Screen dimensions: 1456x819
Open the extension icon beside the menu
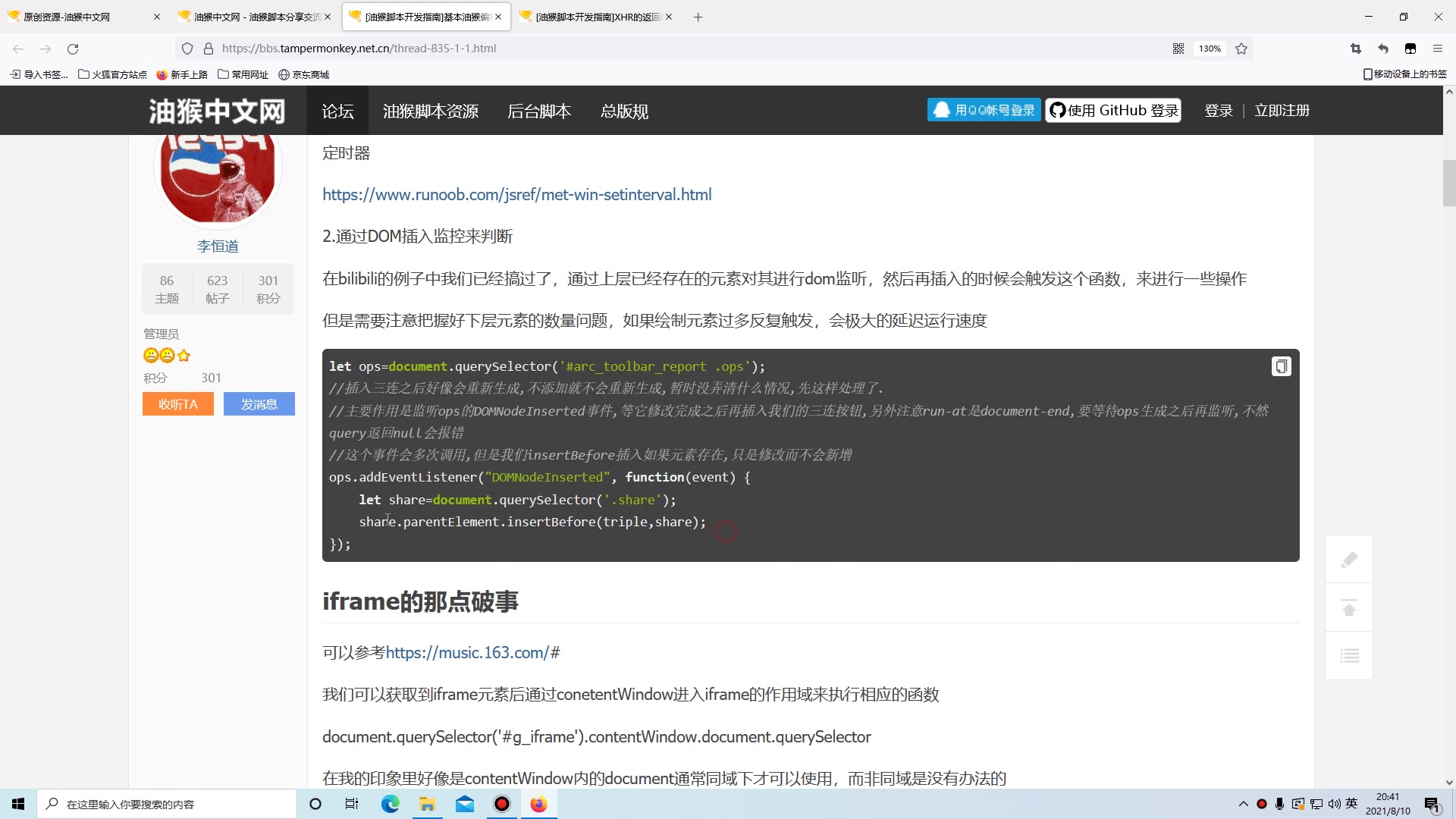1410,49
